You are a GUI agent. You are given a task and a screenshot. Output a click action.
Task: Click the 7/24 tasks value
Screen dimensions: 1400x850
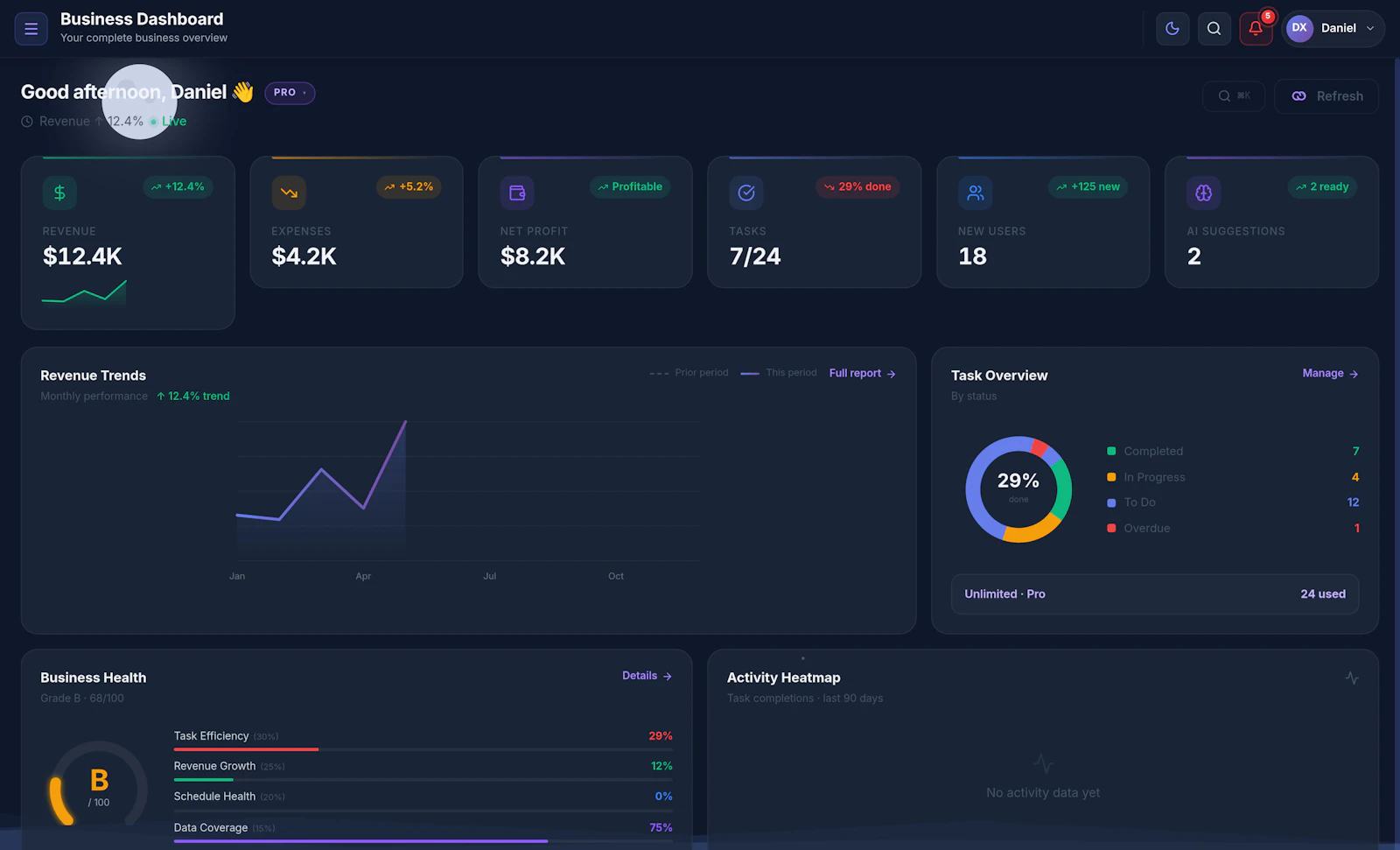pyautogui.click(x=755, y=256)
